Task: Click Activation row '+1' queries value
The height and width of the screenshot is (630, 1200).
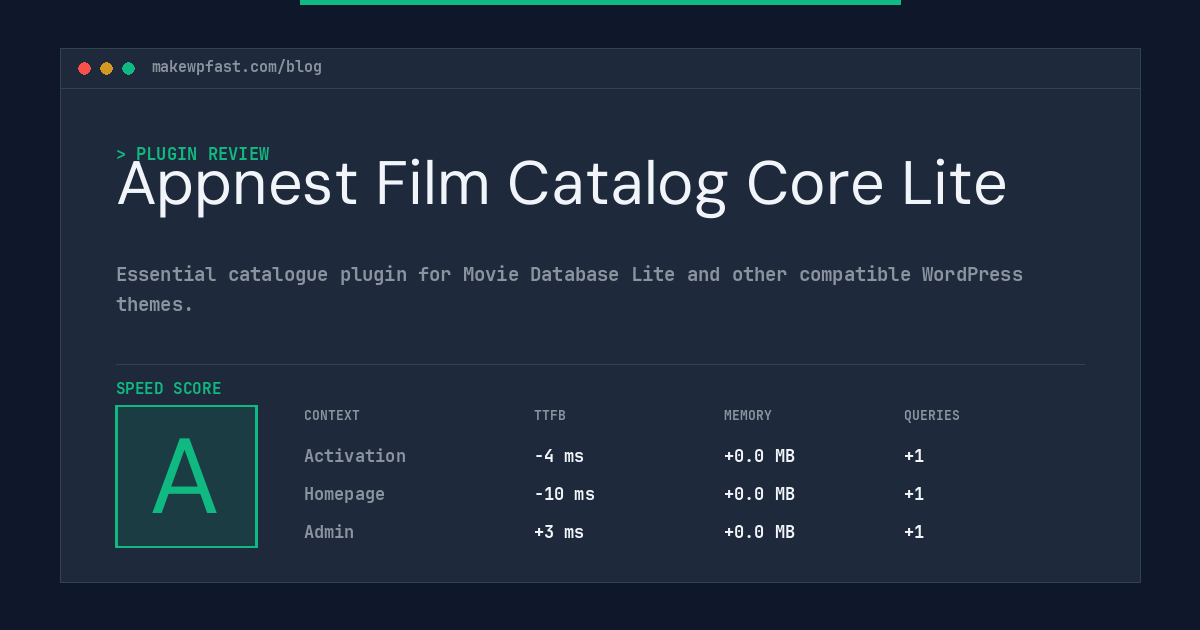Action: 914,456
